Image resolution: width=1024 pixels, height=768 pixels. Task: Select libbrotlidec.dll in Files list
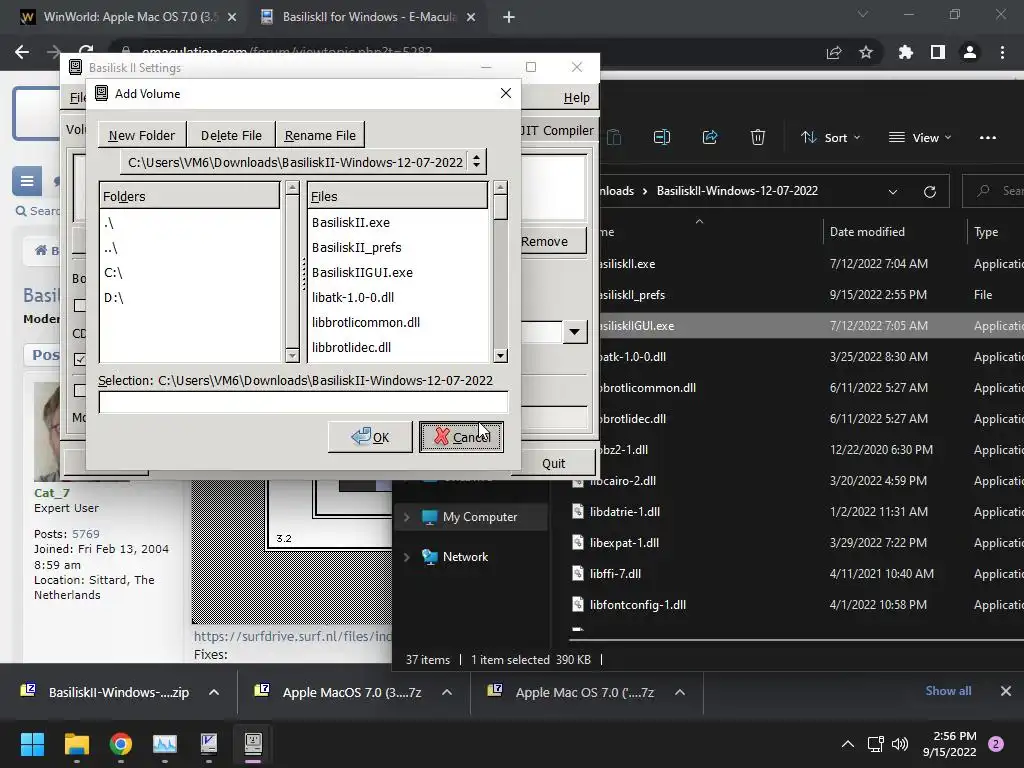pos(398,347)
